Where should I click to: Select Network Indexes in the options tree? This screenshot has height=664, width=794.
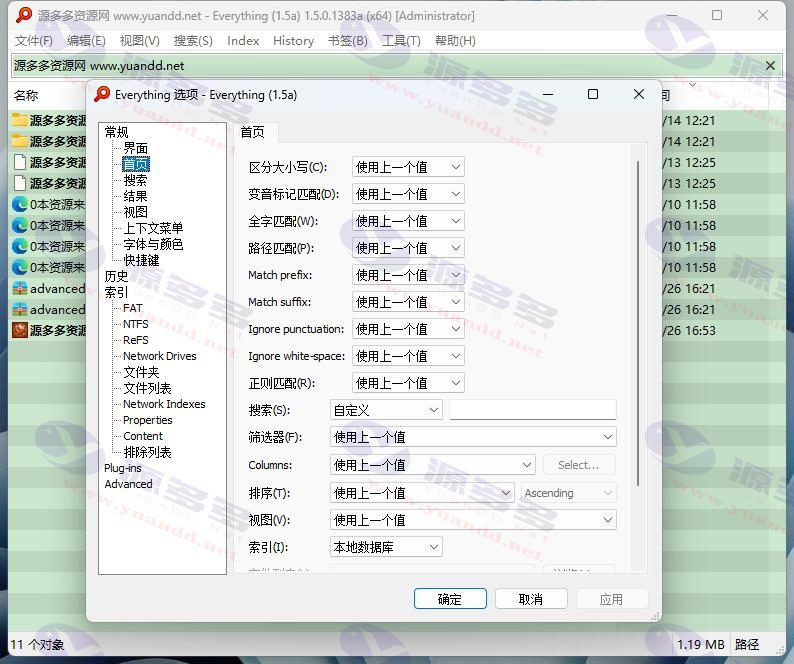point(164,404)
